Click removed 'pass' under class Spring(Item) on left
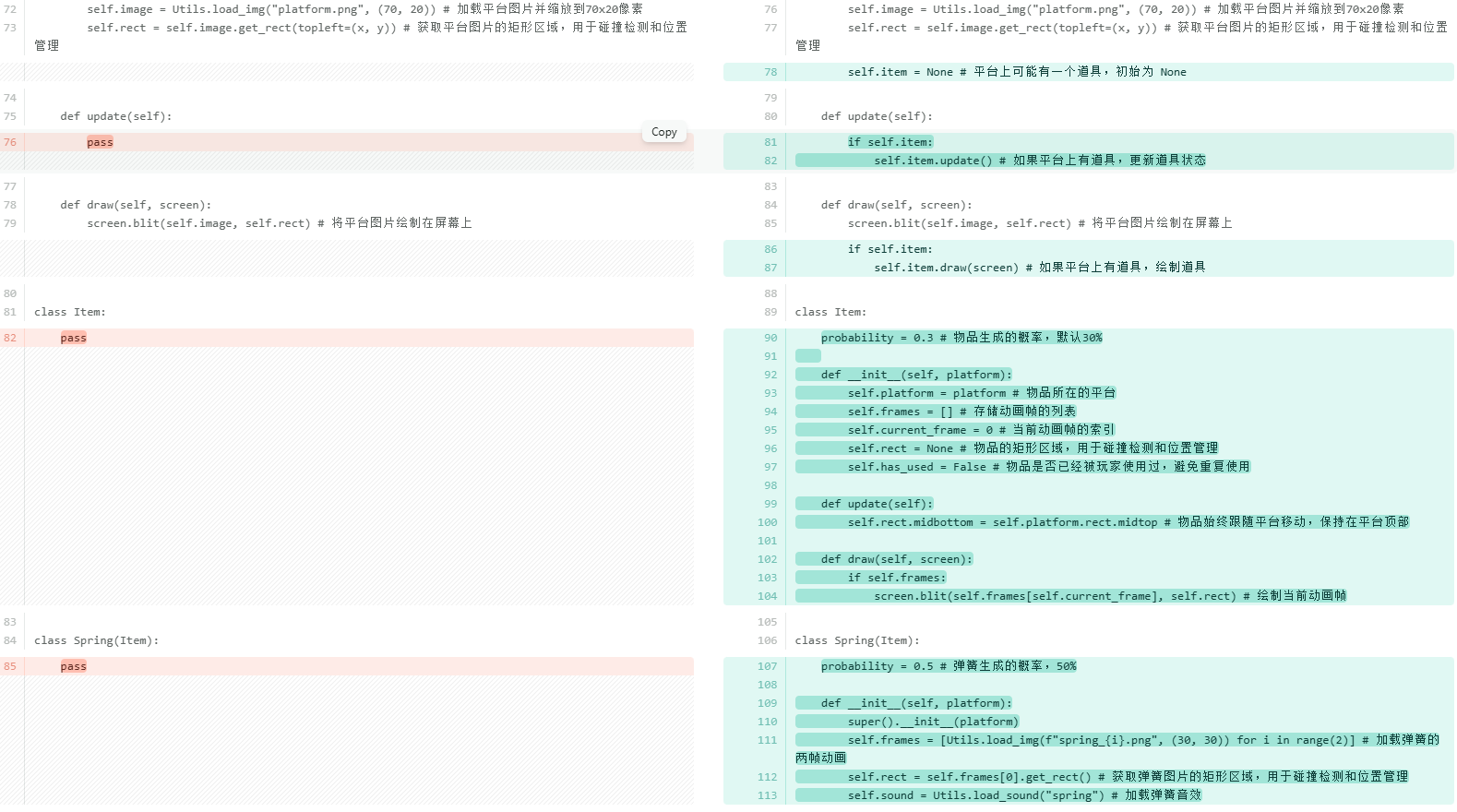Viewport: 1457px width, 812px height. click(73, 666)
